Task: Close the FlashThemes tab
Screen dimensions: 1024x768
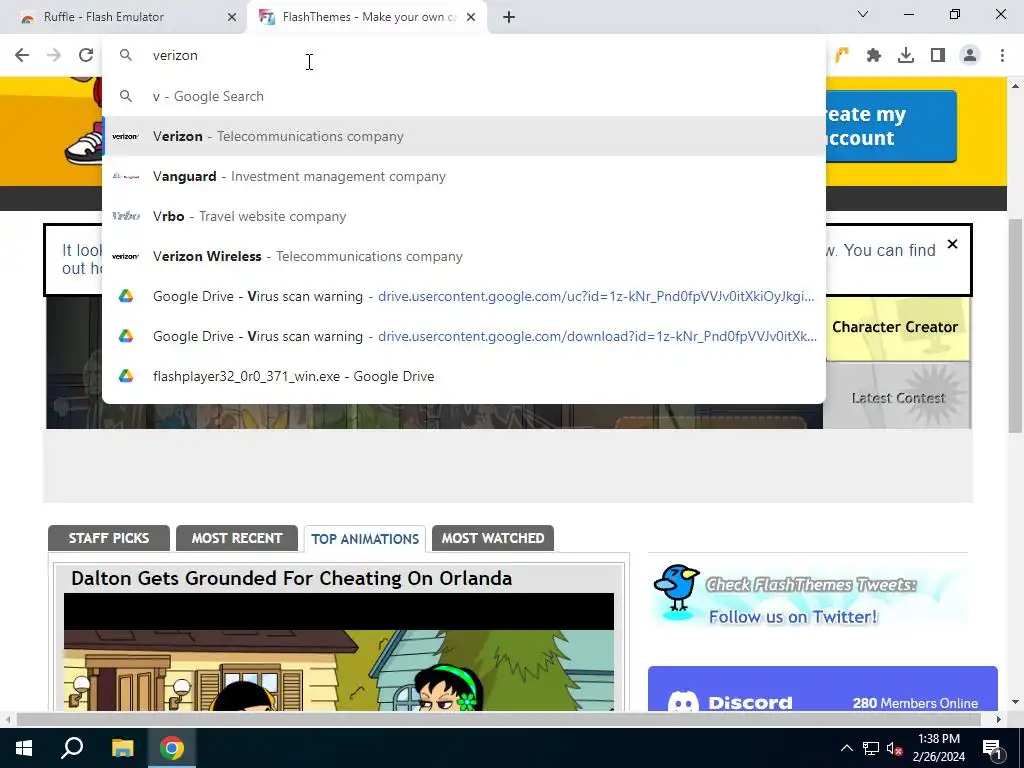Action: (x=471, y=17)
